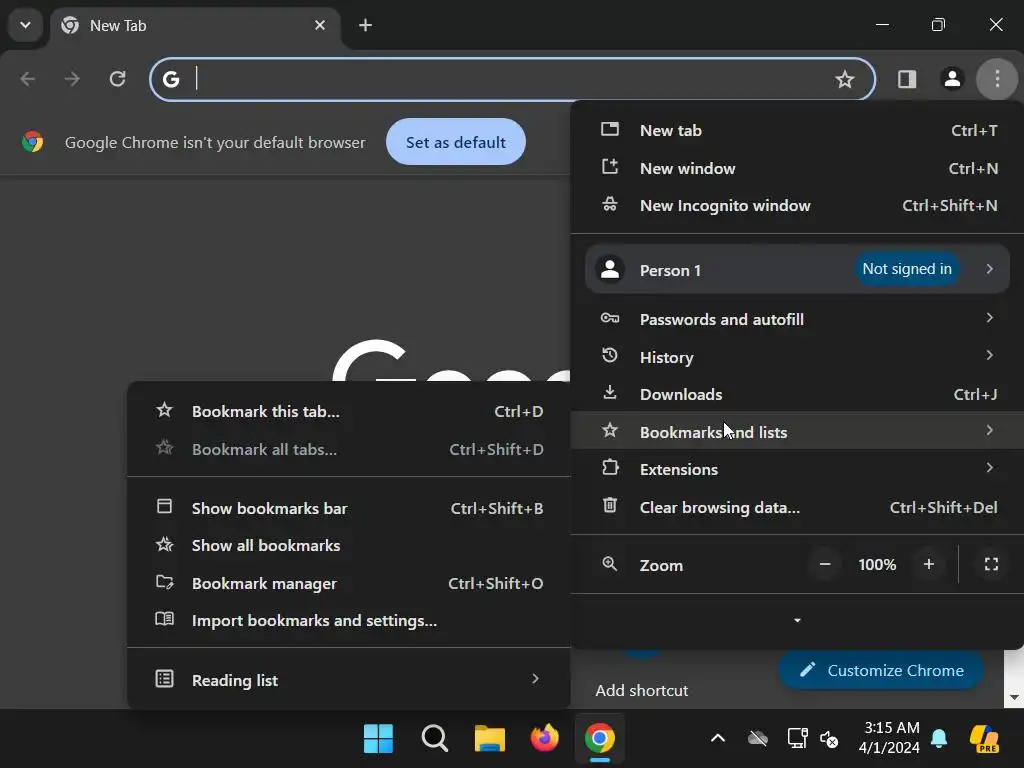The image size is (1024, 768).
Task: Click the Google G icon in omnibox
Action: coord(171,79)
